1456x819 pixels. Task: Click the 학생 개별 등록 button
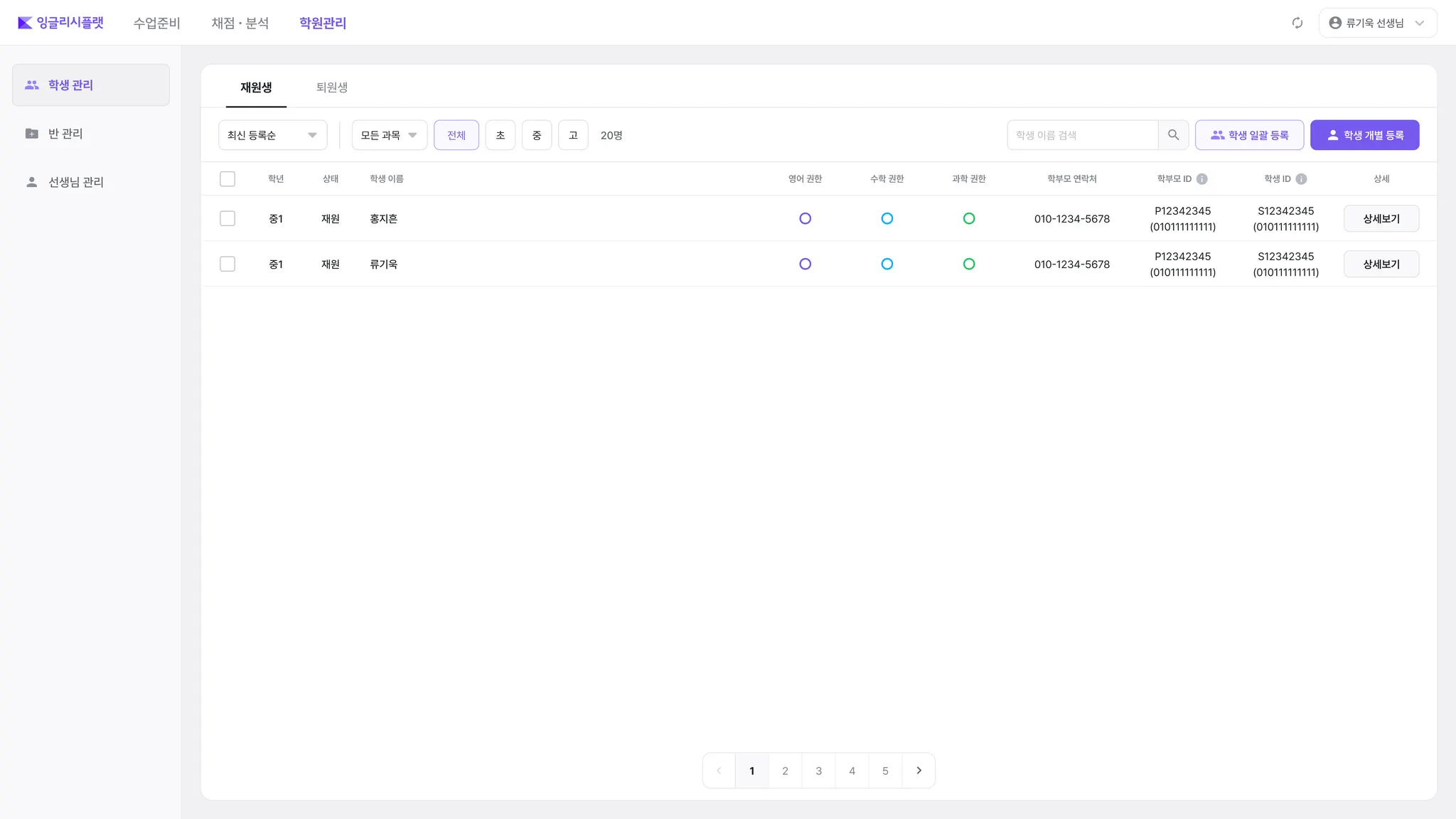point(1364,135)
